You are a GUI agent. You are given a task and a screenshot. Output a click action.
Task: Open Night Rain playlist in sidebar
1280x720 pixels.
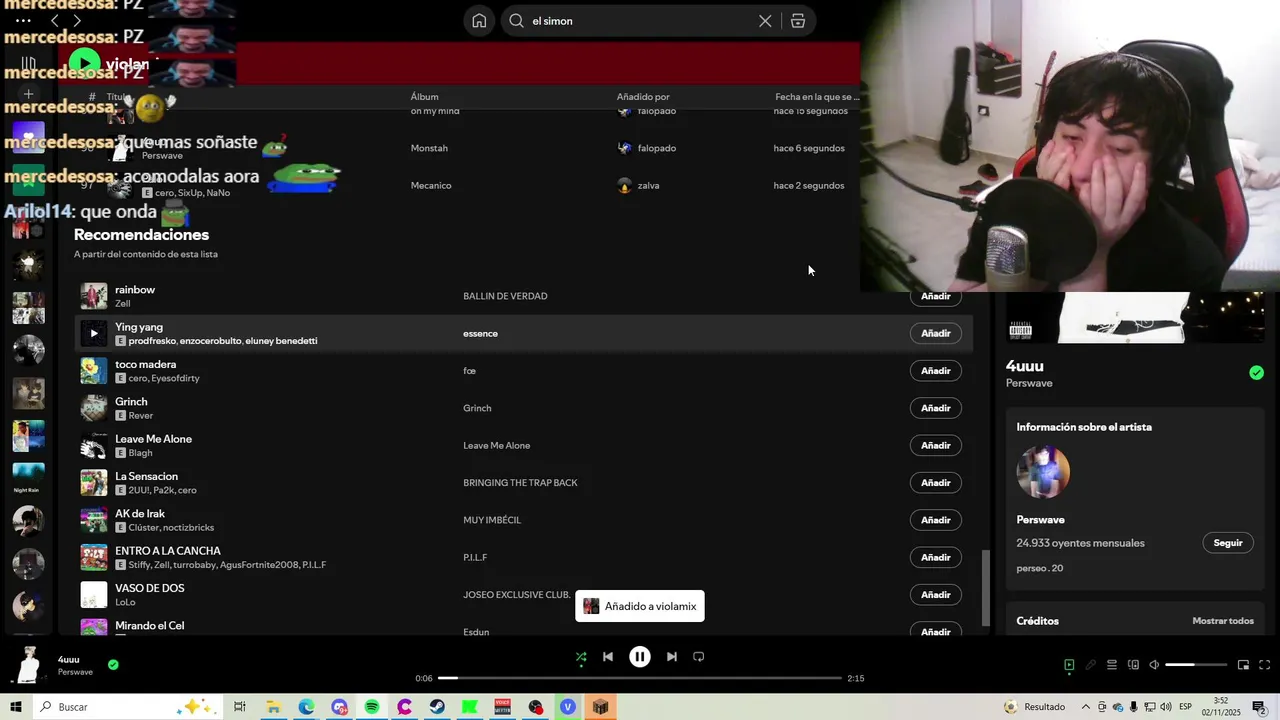(28, 477)
